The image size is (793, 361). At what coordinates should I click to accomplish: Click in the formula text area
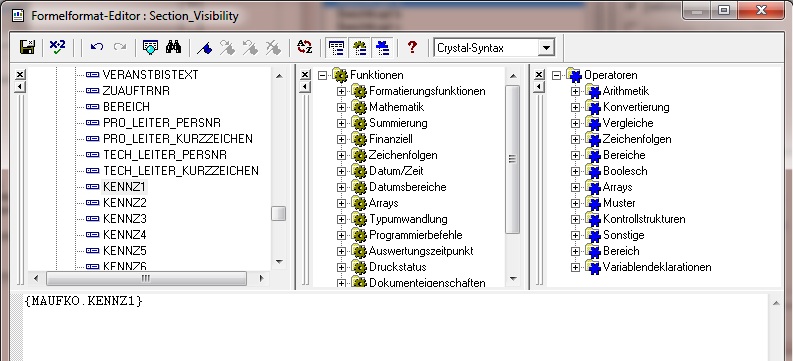point(396,327)
